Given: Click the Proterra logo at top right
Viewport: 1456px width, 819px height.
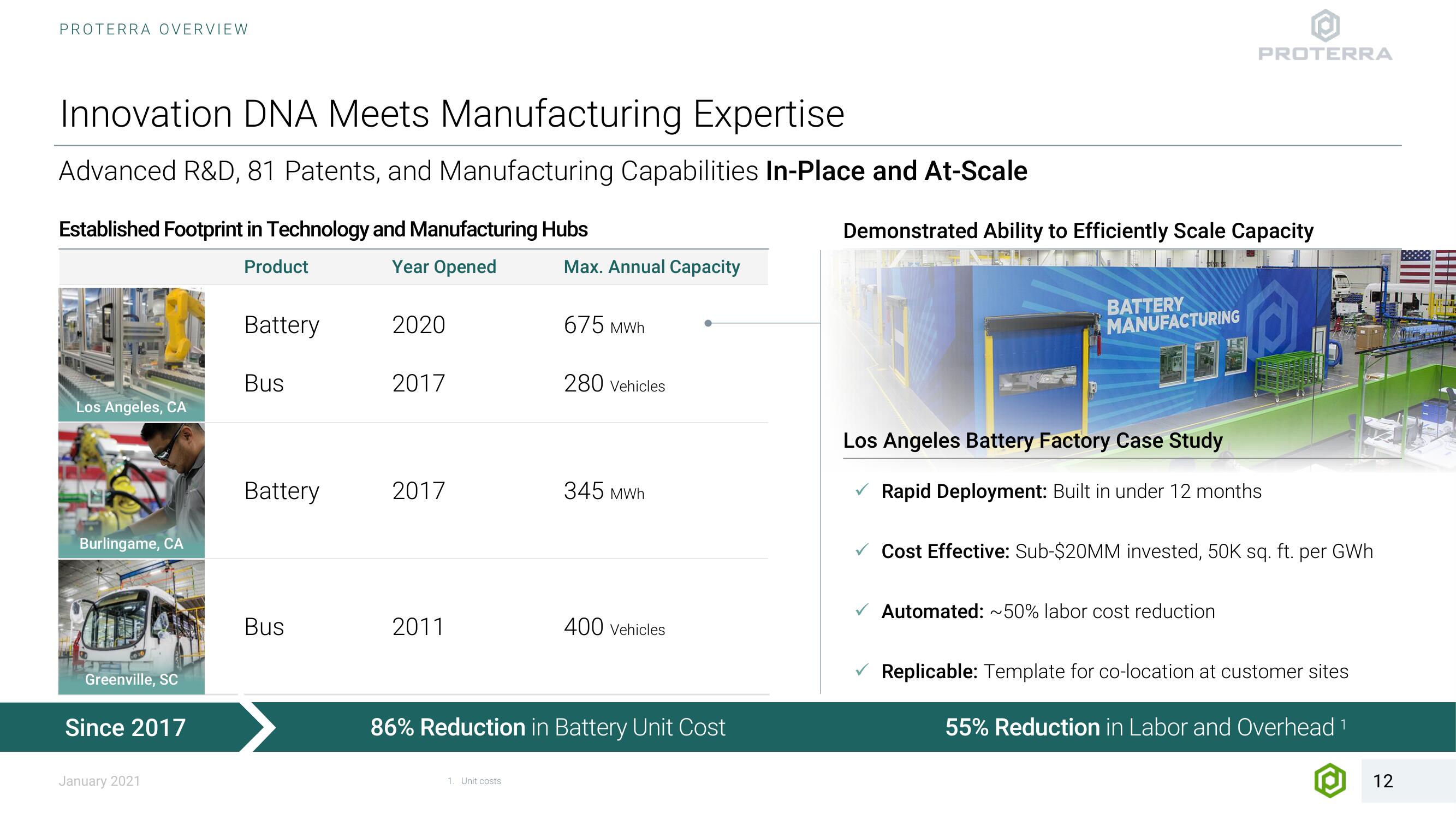Looking at the screenshot, I should (x=1325, y=34).
